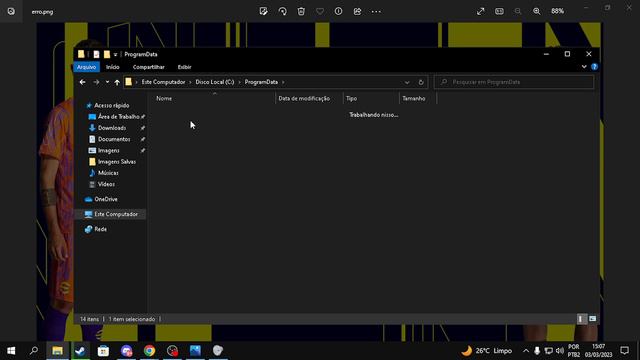Click the filmstrip view icon
Image resolution: width=640 pixels, height=360 pixels.
pyautogui.click(x=499, y=11)
